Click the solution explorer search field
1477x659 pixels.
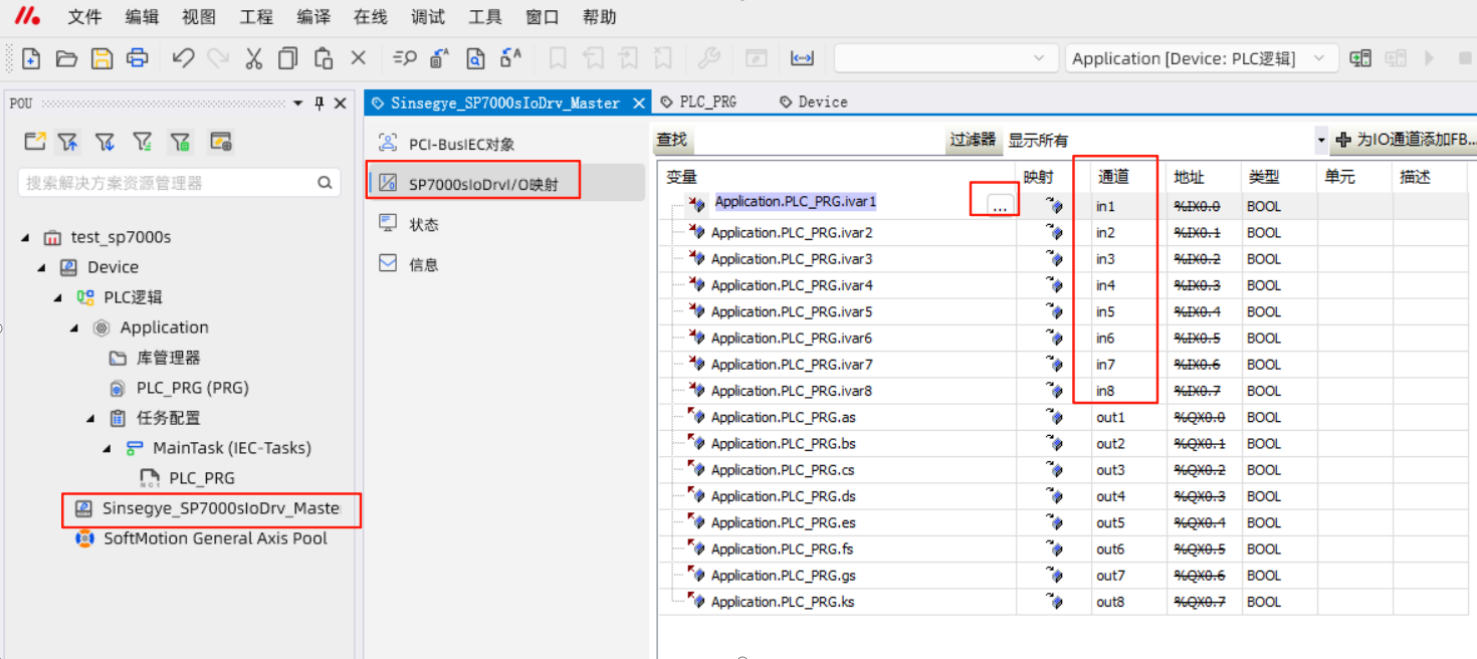tap(170, 183)
